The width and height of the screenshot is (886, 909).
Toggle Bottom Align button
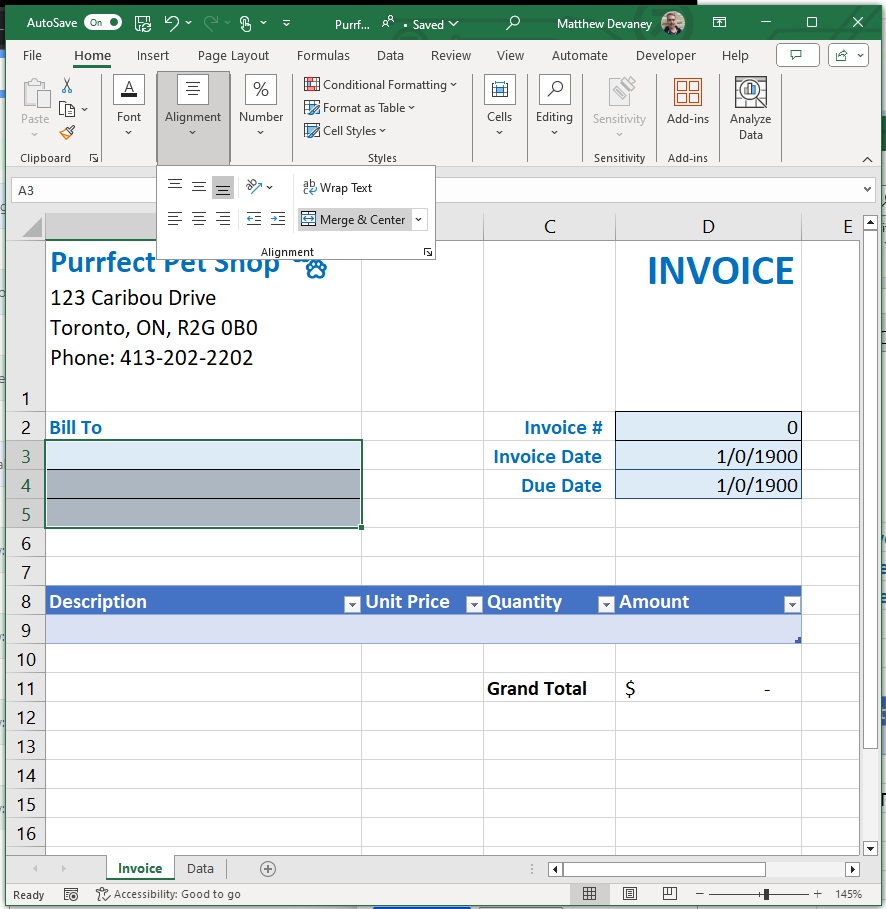pyautogui.click(x=223, y=187)
